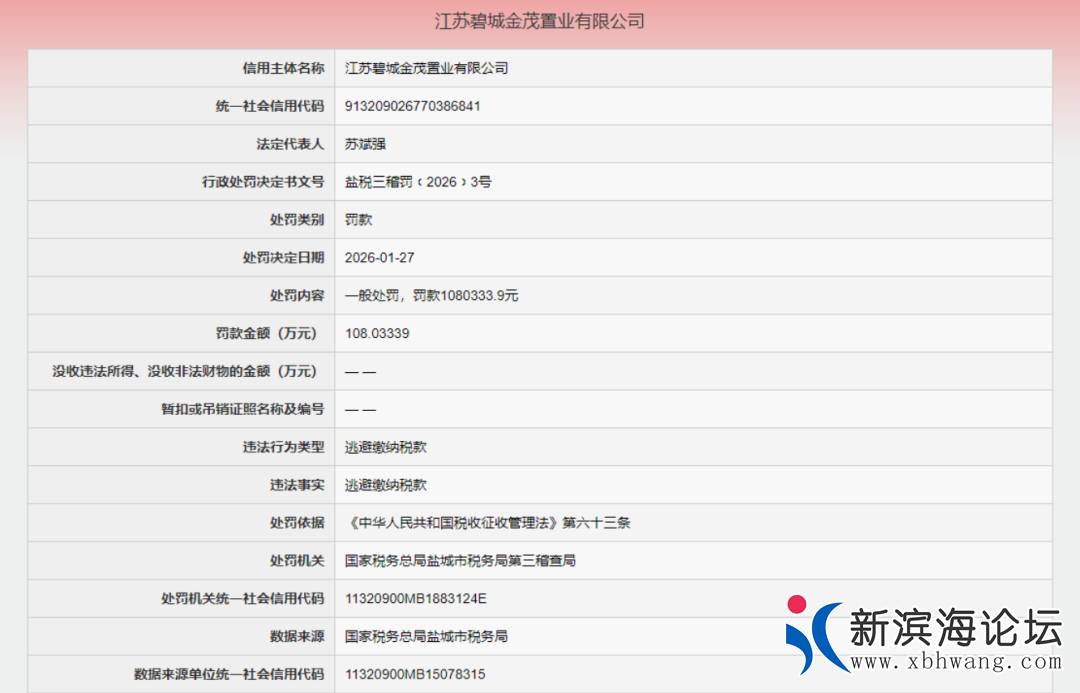Select the credit code 913209026770386841
This screenshot has height=693, width=1080.
point(412,106)
